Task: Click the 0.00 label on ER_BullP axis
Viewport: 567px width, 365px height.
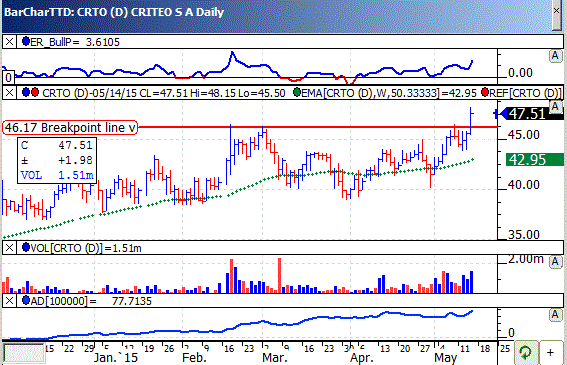Action: 520,73
